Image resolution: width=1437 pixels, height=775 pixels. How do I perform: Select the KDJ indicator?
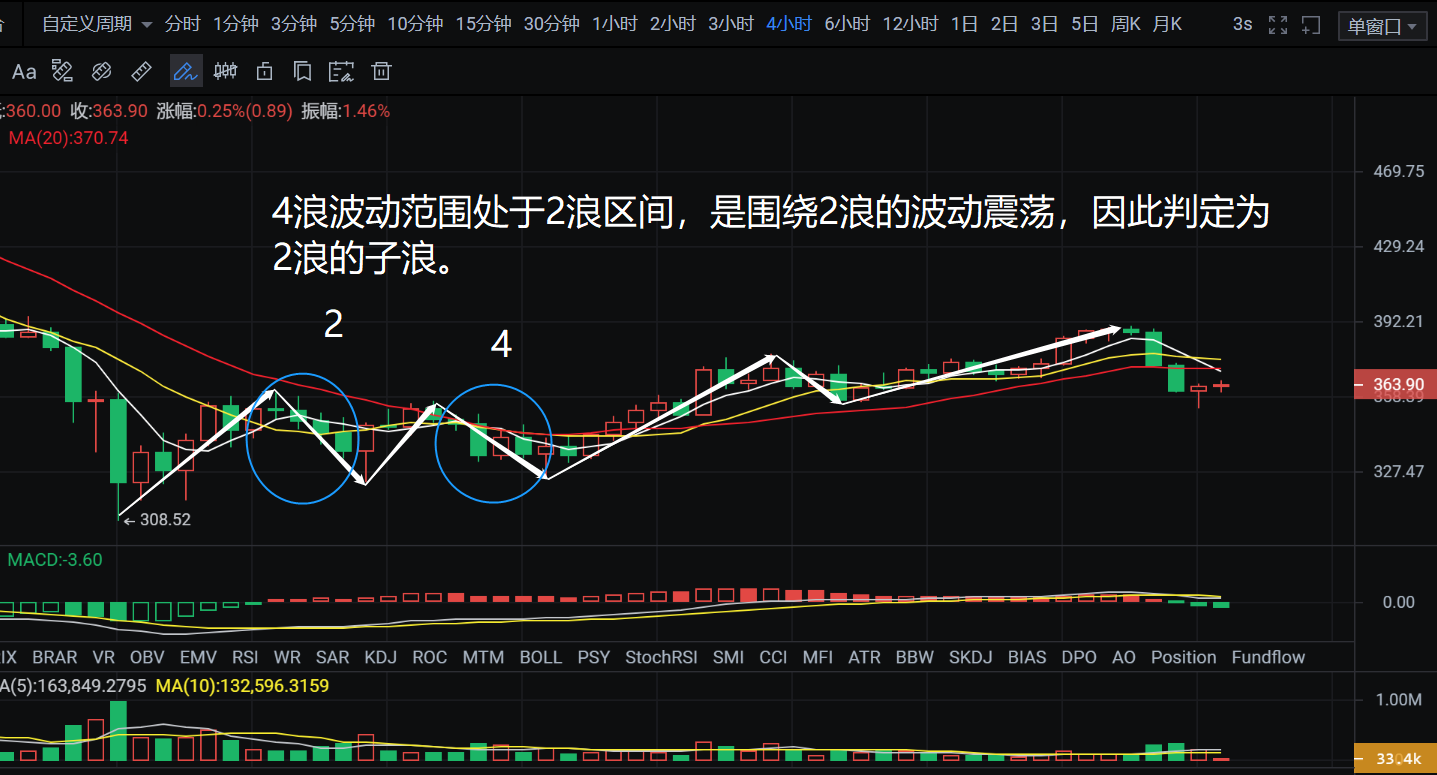(380, 657)
